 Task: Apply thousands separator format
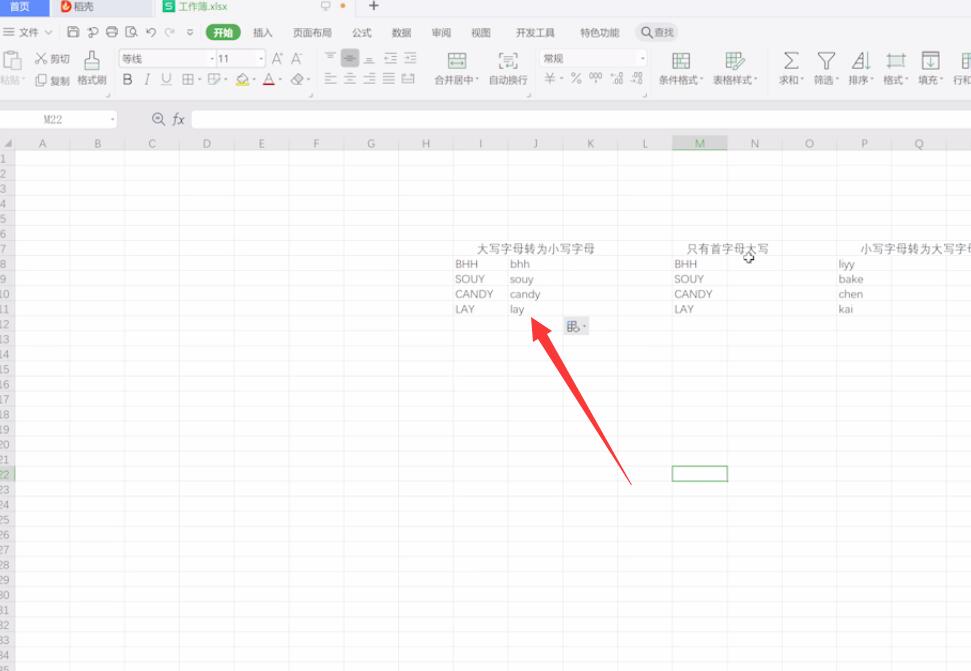coord(596,79)
